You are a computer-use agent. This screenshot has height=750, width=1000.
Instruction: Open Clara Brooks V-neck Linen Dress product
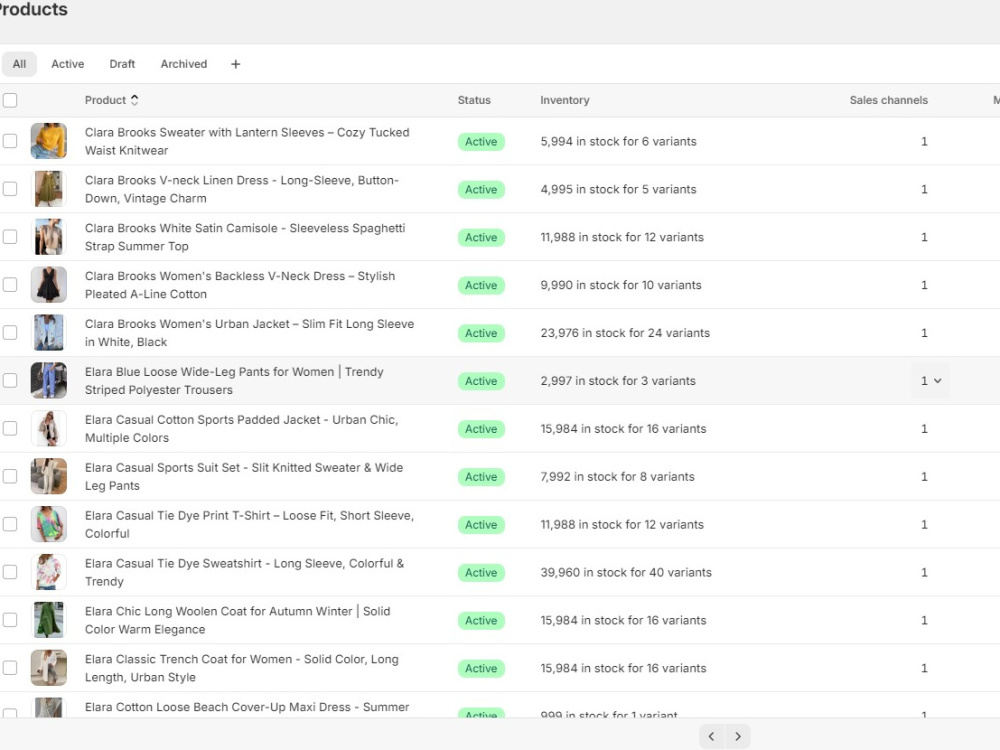point(242,189)
